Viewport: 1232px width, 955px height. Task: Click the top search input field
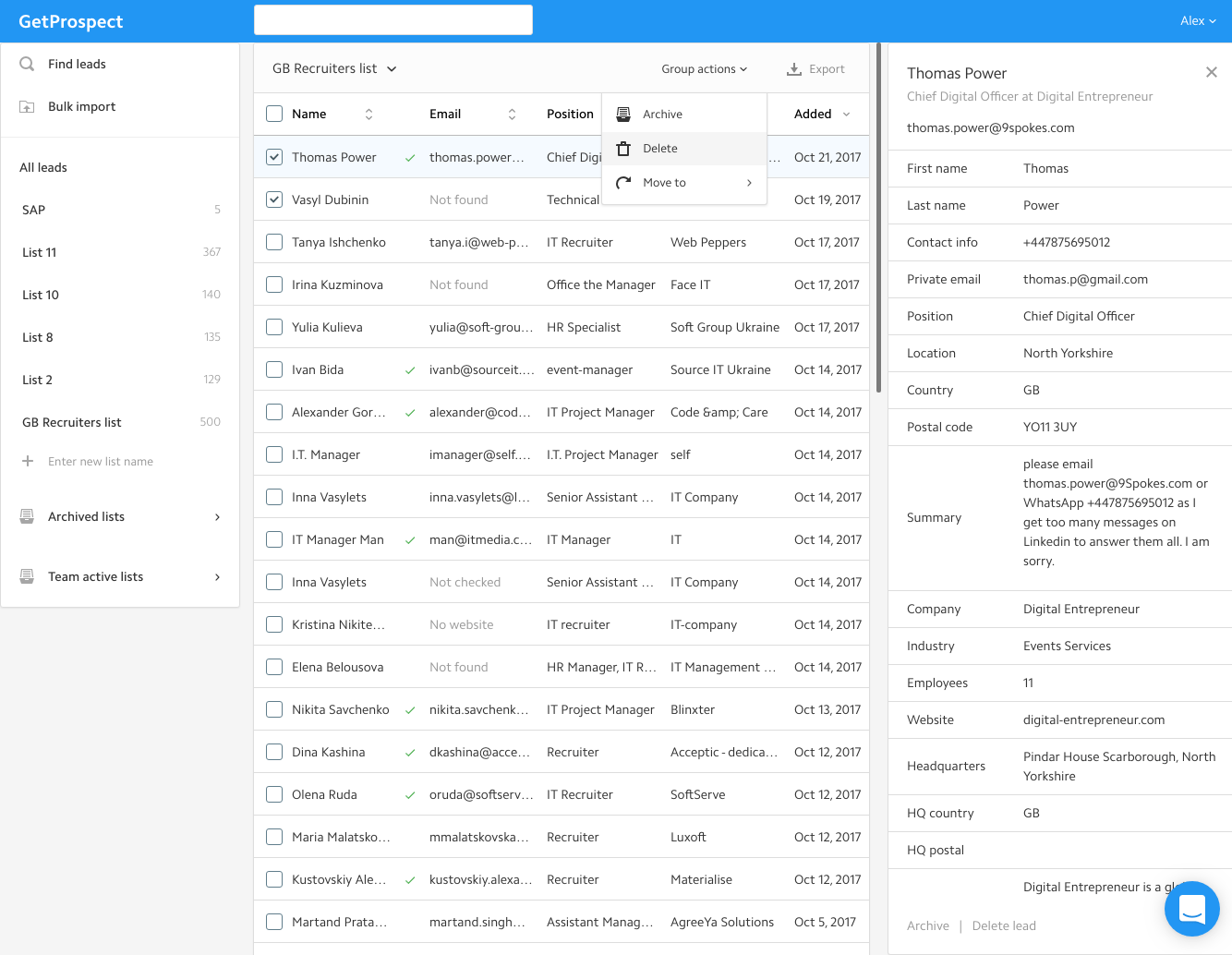[393, 20]
